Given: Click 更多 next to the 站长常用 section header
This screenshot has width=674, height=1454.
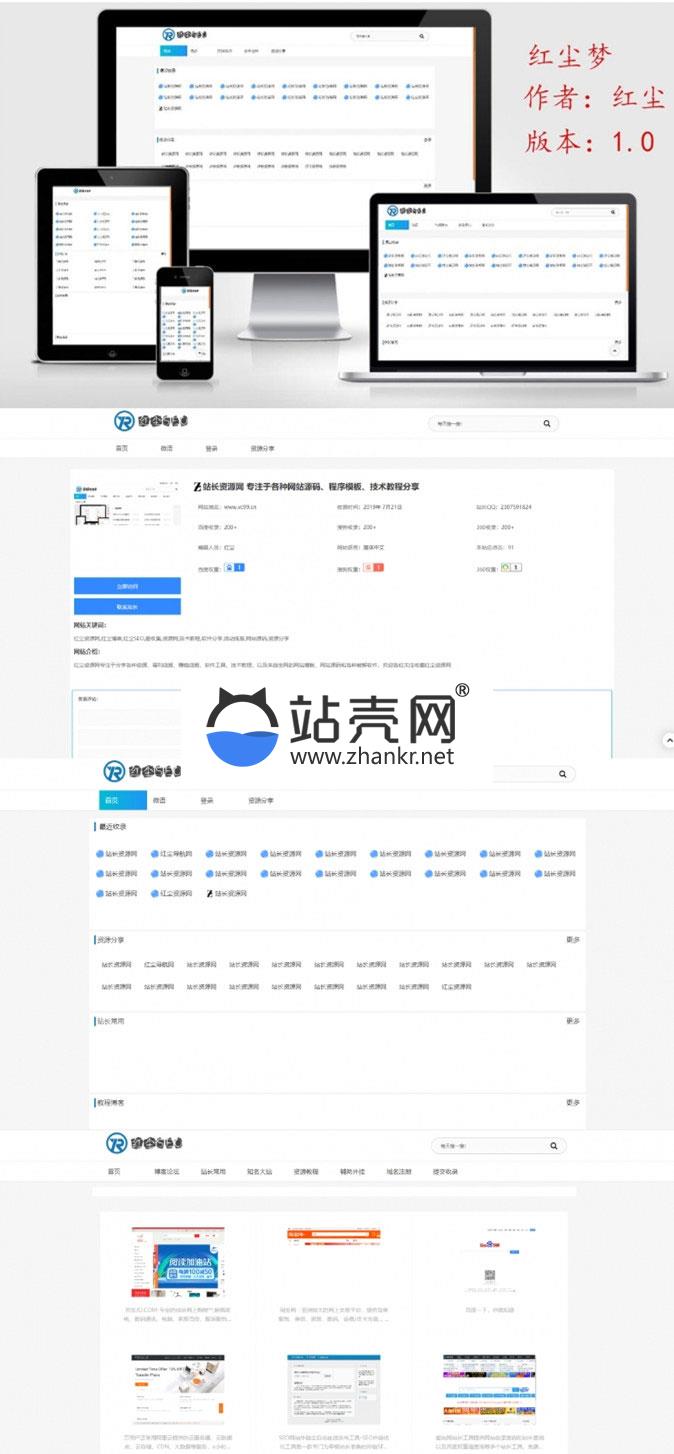Looking at the screenshot, I should click(x=573, y=1021).
